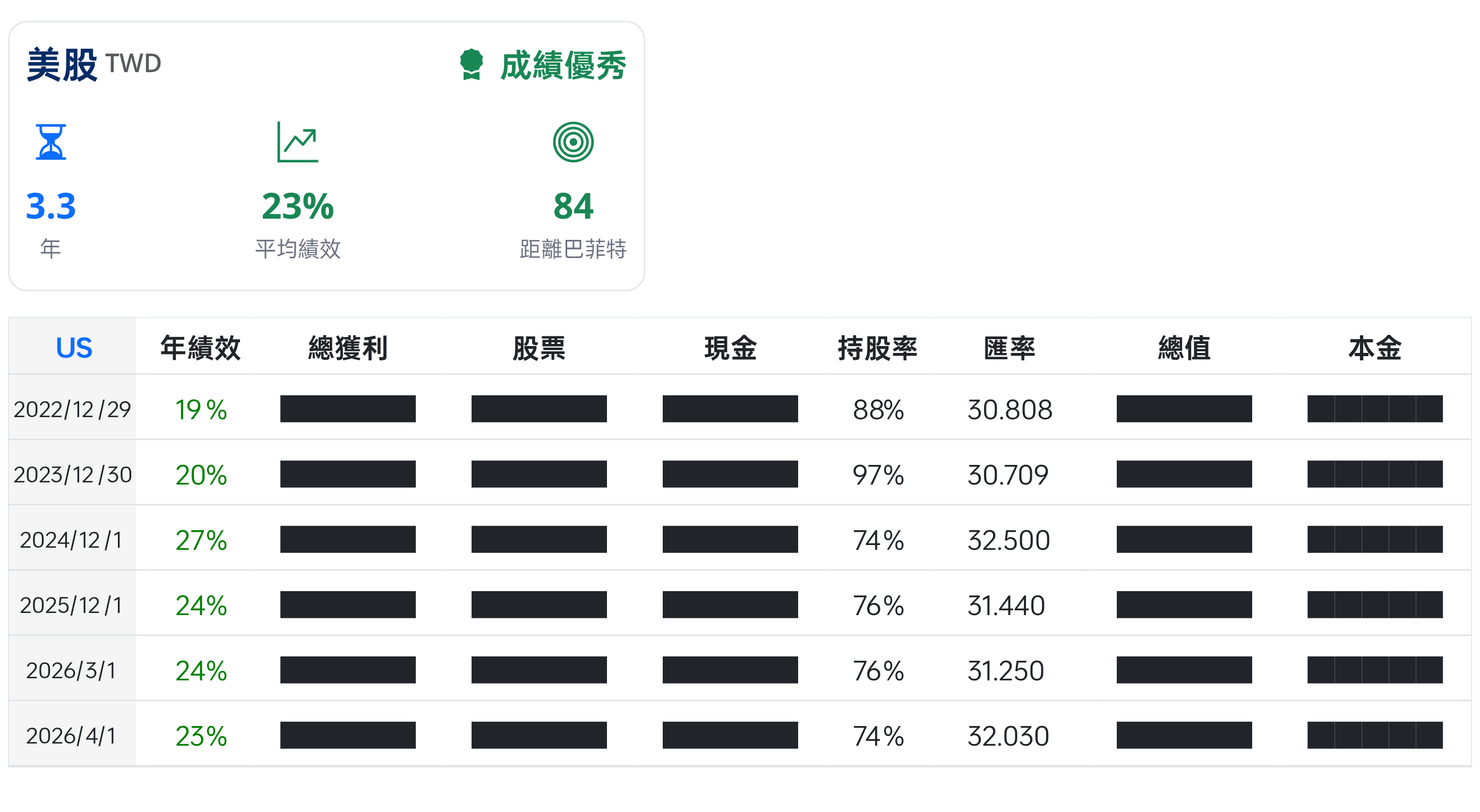Image resolution: width=1480 pixels, height=812 pixels.
Task: Click the 成績優秀 rating label
Action: coord(562,65)
